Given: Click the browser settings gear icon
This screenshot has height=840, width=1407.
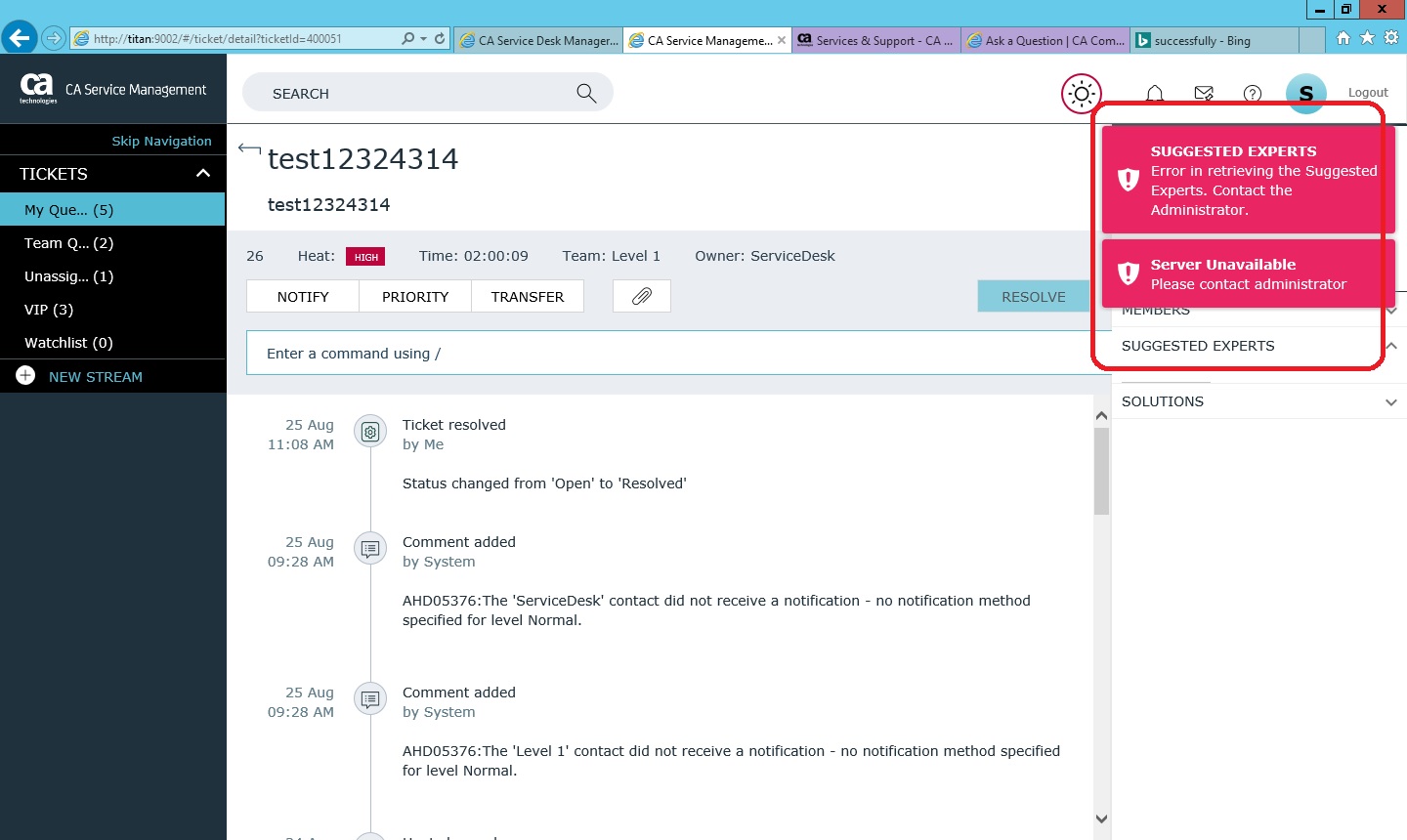Looking at the screenshot, I should click(x=1391, y=38).
